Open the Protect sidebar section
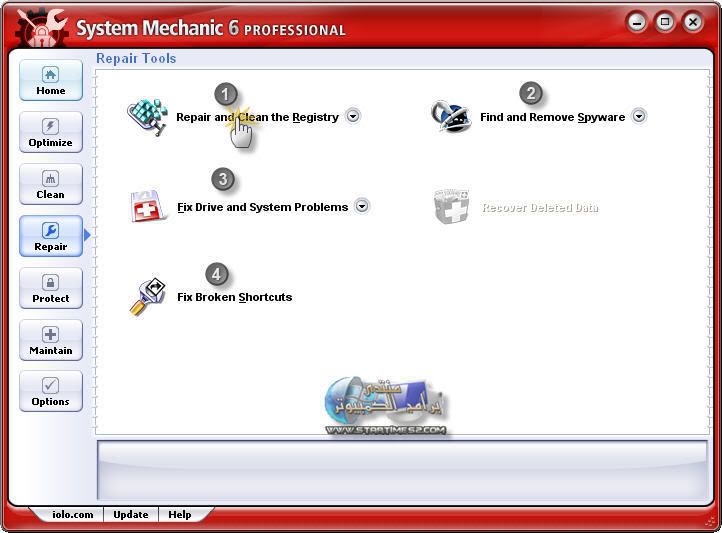This screenshot has height=533, width=722. point(51,288)
